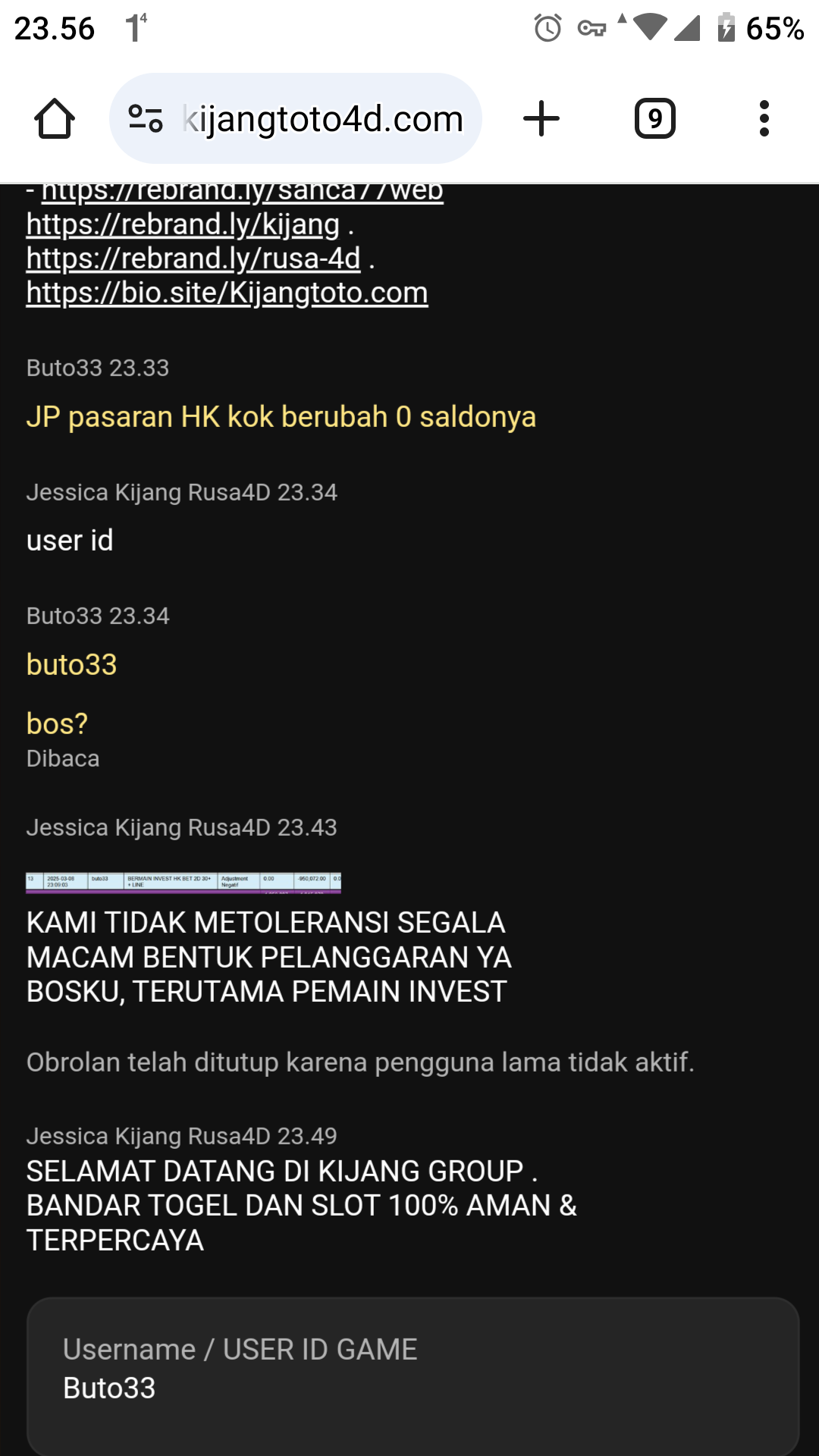819x1456 pixels.
Task: Open the rebrand.ly/rusa-4d link
Action: pos(193,259)
